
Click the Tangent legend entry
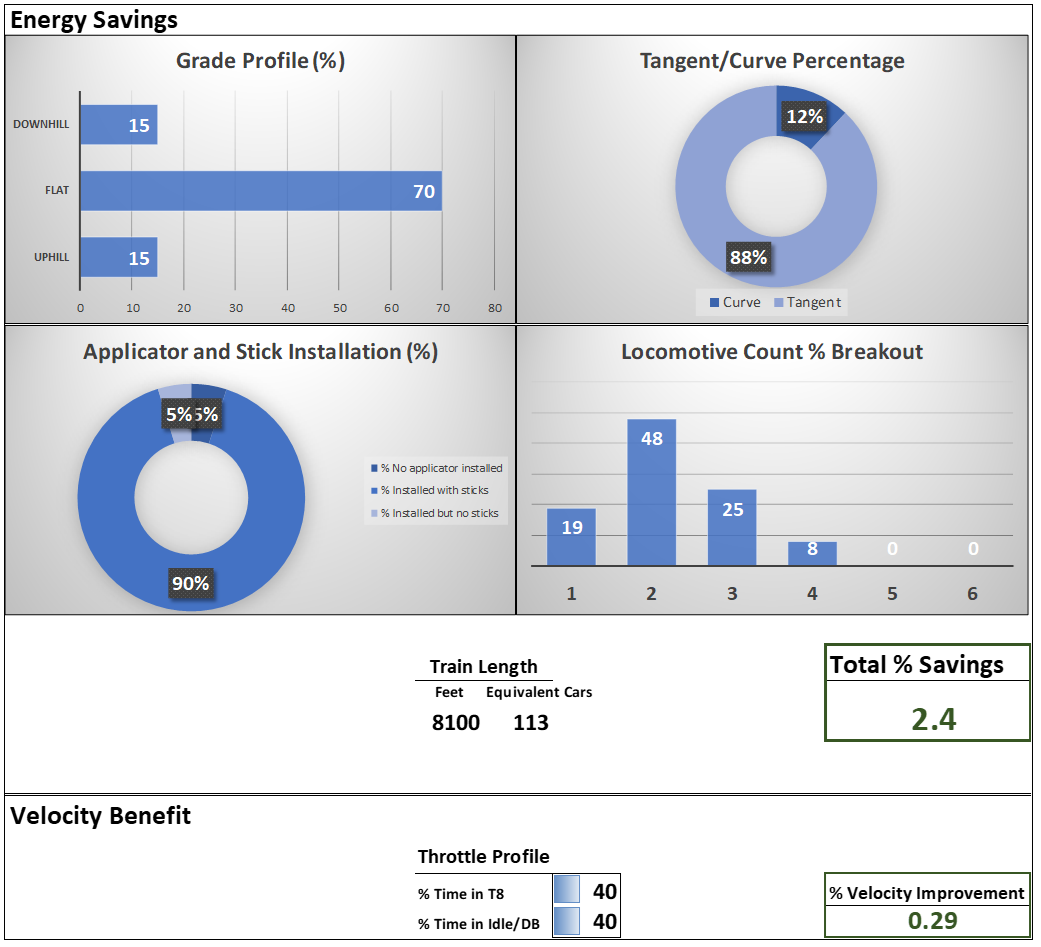coord(806,302)
